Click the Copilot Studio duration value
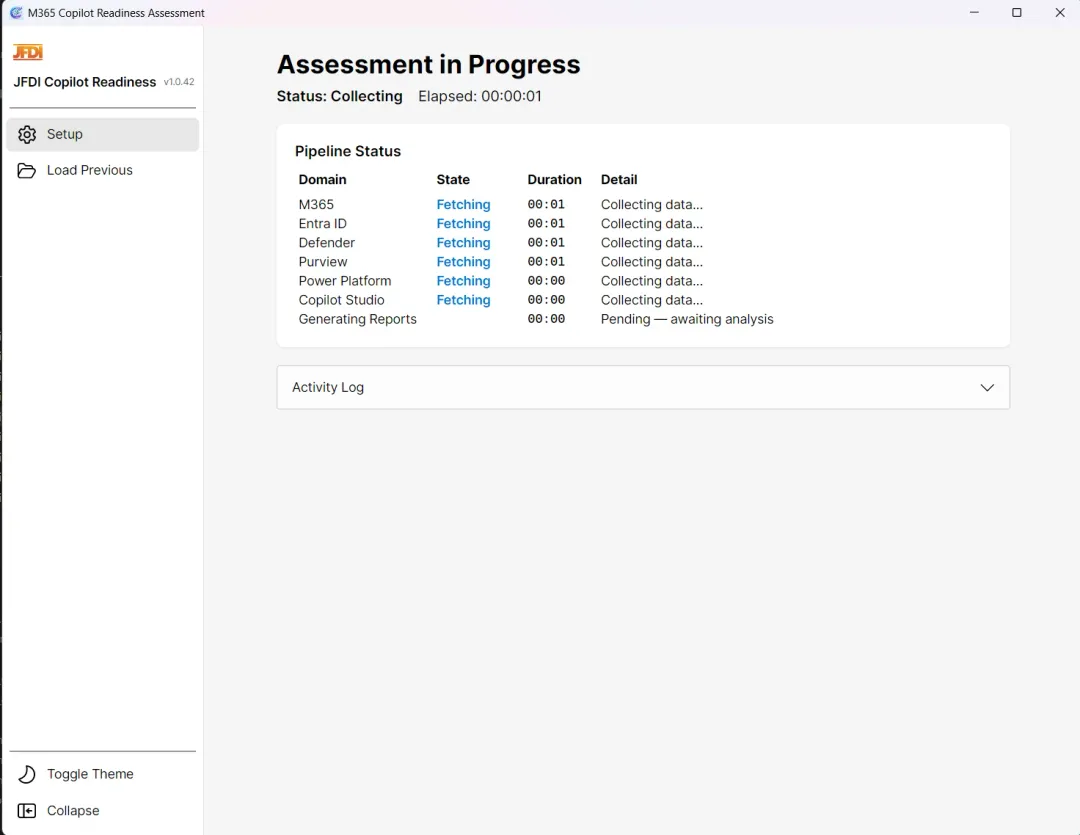 click(x=546, y=300)
